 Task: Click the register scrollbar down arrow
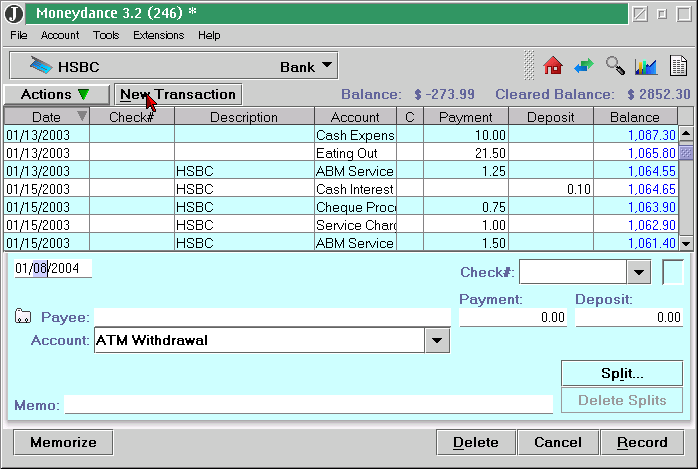pyautogui.click(x=686, y=243)
